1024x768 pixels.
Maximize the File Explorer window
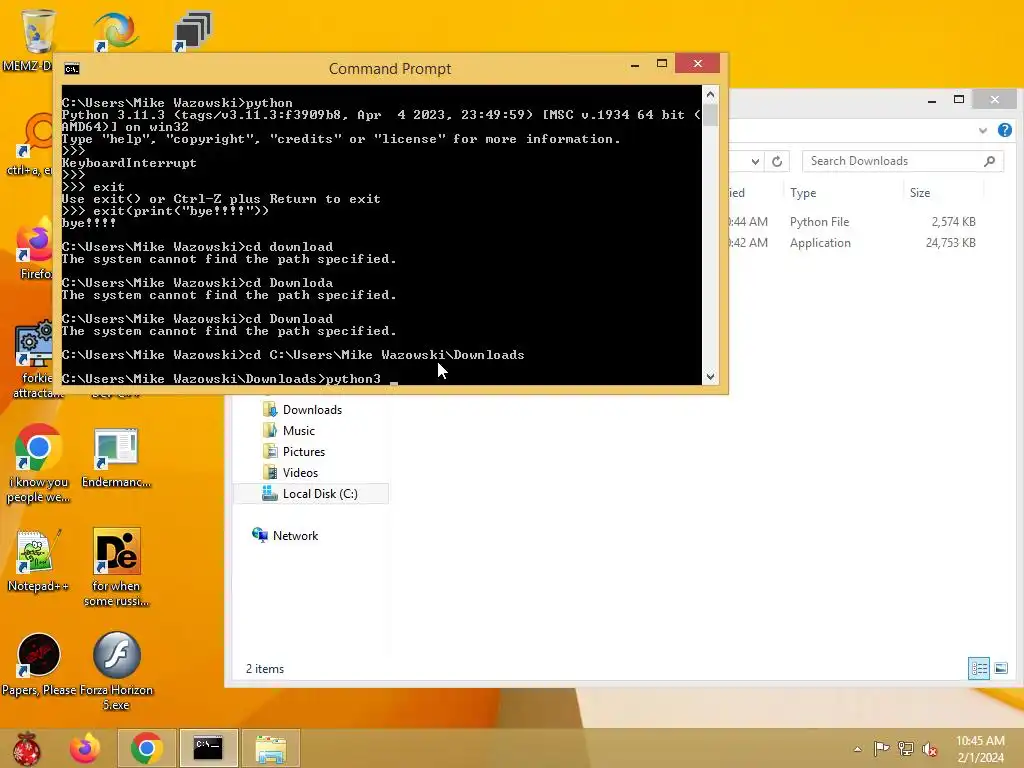(x=959, y=99)
